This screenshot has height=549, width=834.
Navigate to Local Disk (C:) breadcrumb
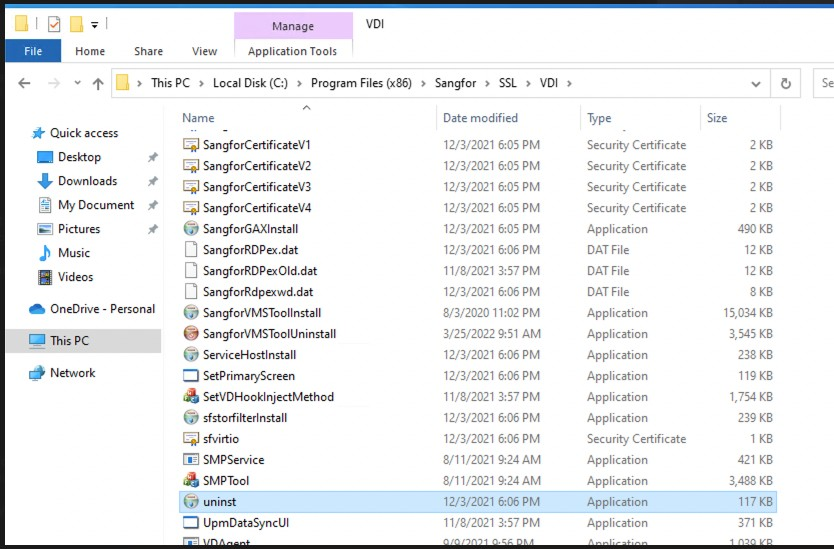[250, 84]
